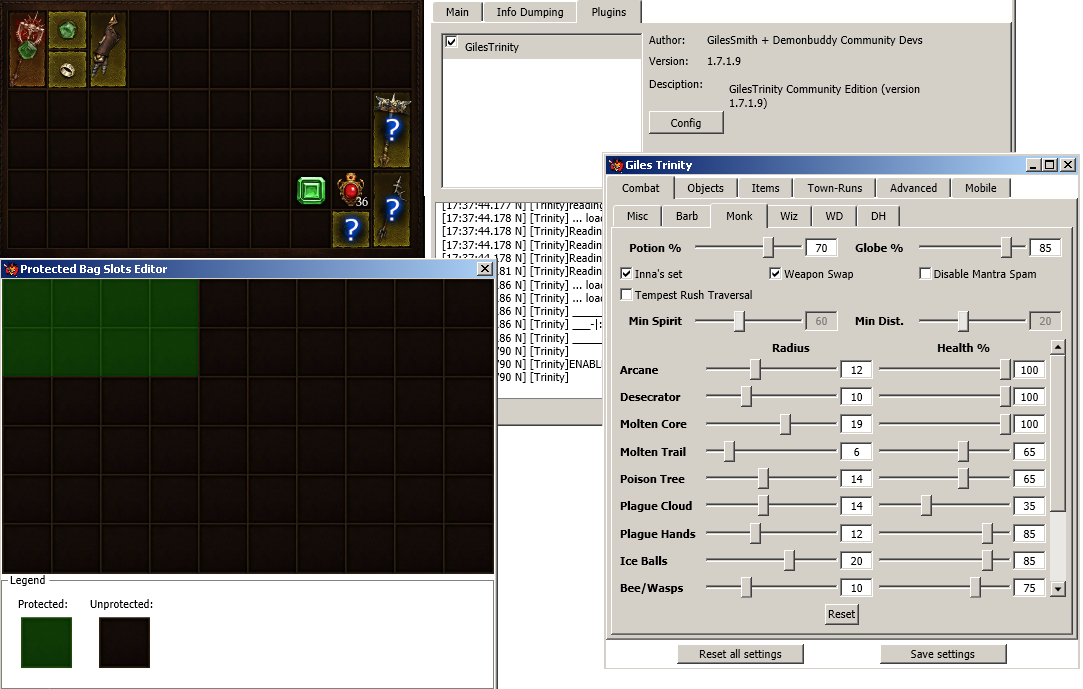Select the ring item in inventory
The width and height of the screenshot is (1083, 689).
(67, 69)
